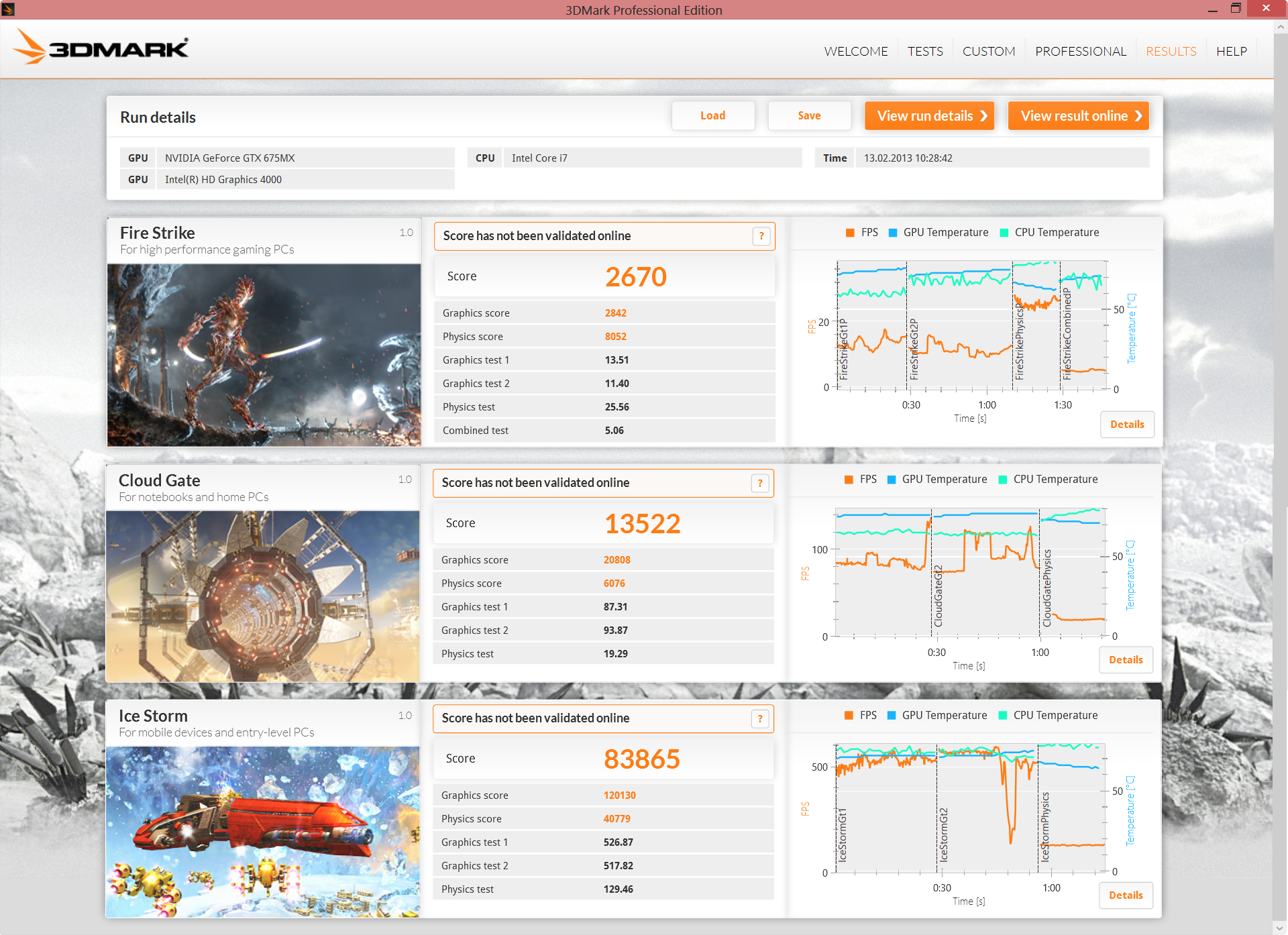Click the Cloud Gate performance graph
The width and height of the screenshot is (1288, 935).
point(971,572)
